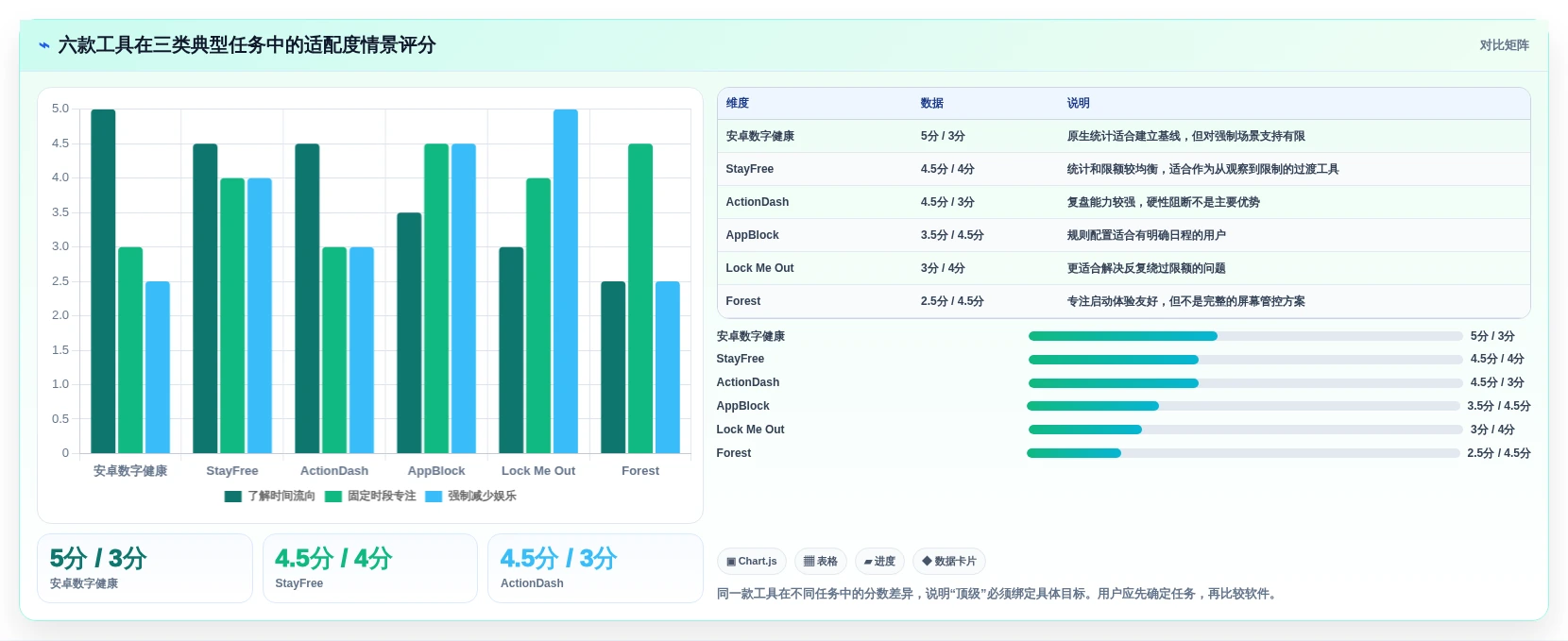This screenshot has height=641, width=1568.
Task: Click the dark green AppBlock chart bar
Action: tap(409, 333)
